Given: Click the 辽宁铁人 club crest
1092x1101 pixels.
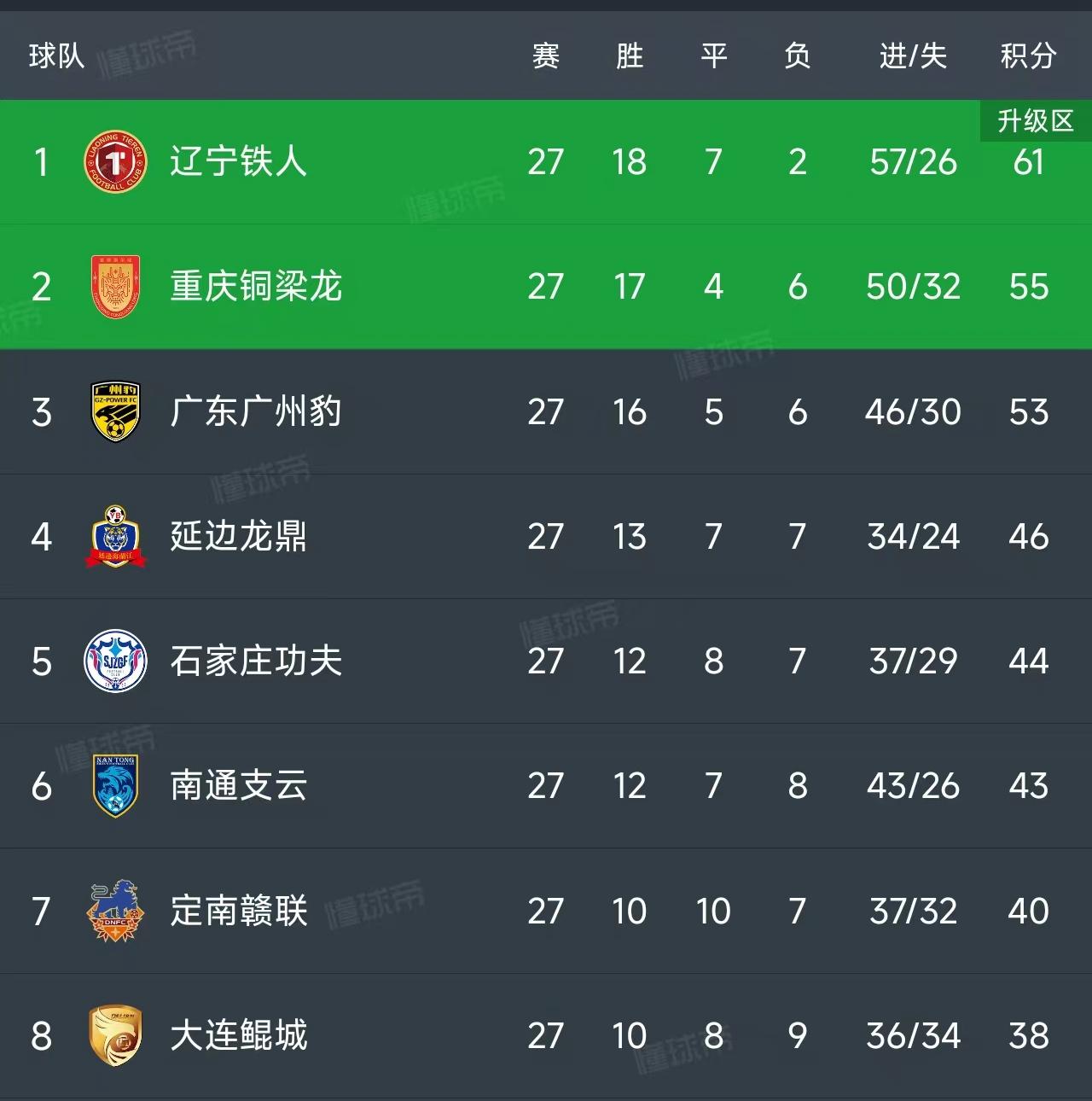Looking at the screenshot, I should (x=113, y=162).
